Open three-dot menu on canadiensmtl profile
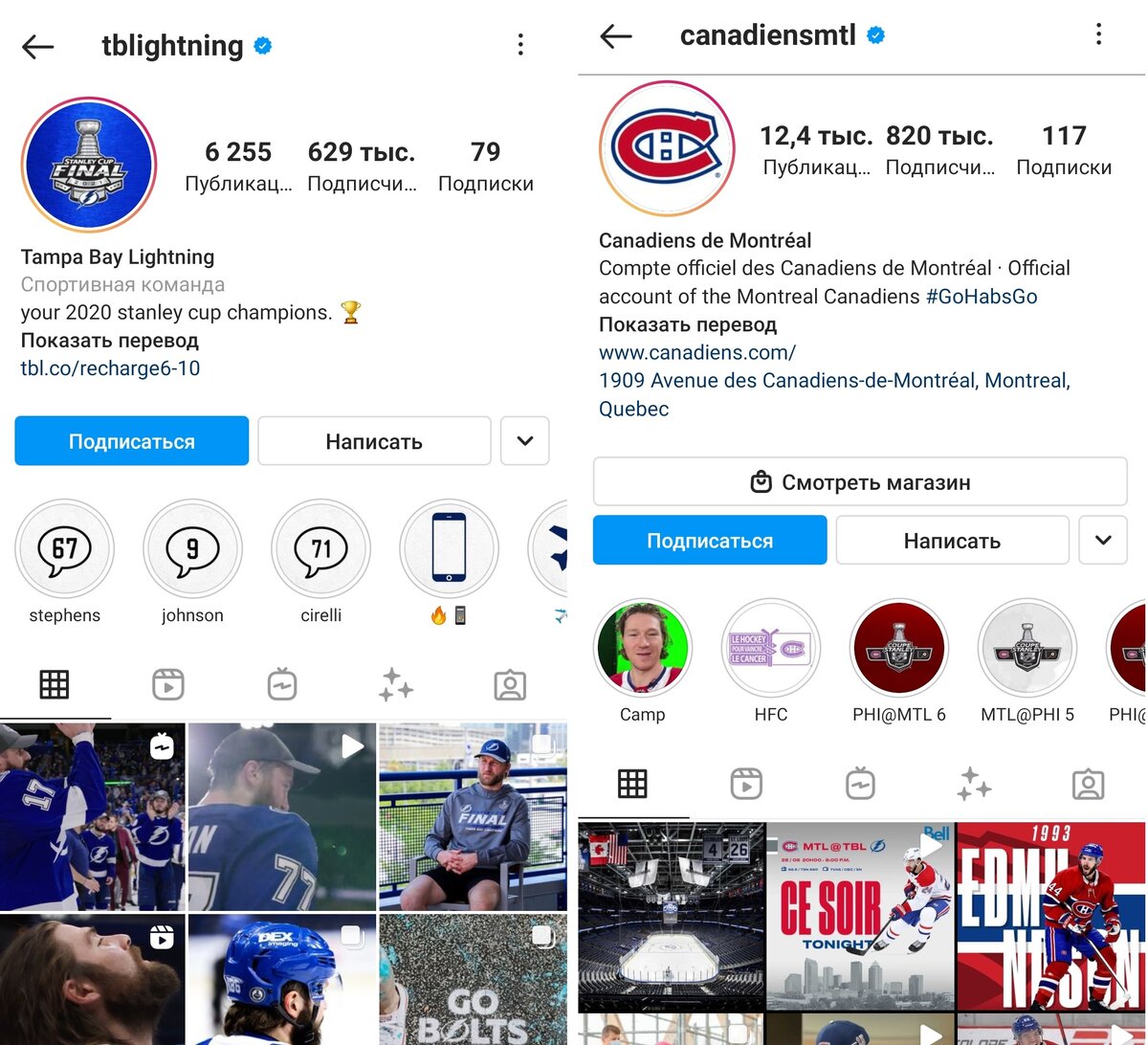 (1098, 35)
